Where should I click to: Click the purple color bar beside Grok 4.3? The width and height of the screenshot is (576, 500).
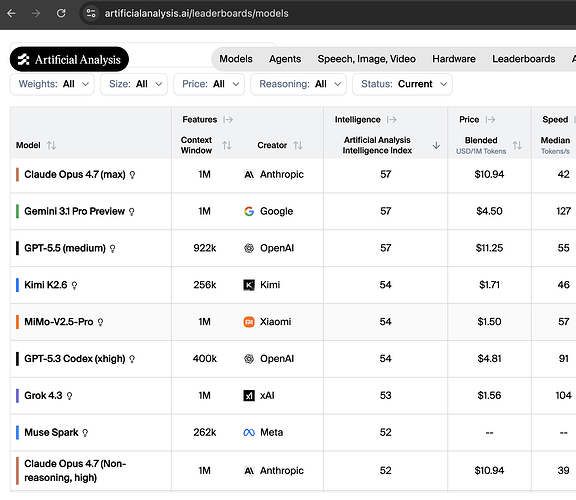pyautogui.click(x=17, y=396)
